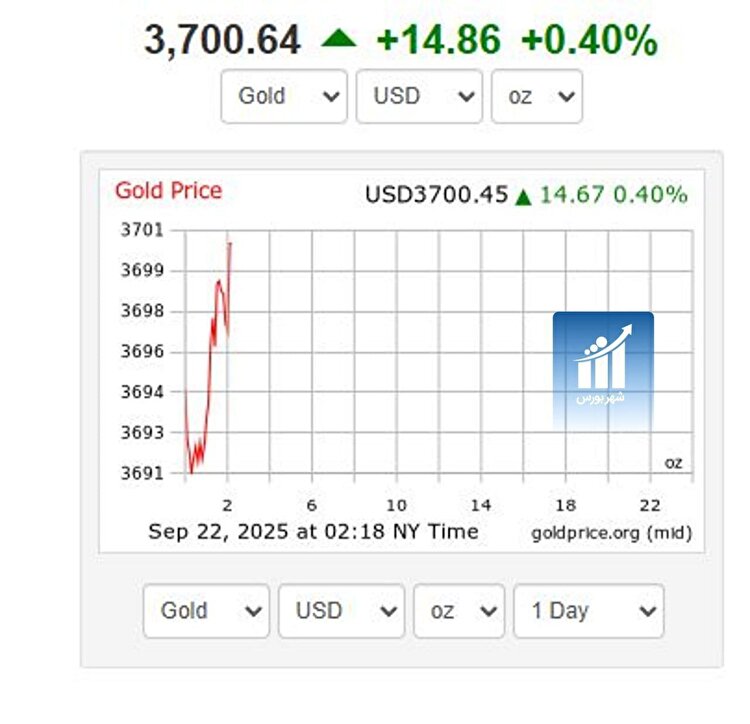This screenshot has height=724, width=750.
Task: Click the 18 hour mark on time axis
Action: [566, 505]
